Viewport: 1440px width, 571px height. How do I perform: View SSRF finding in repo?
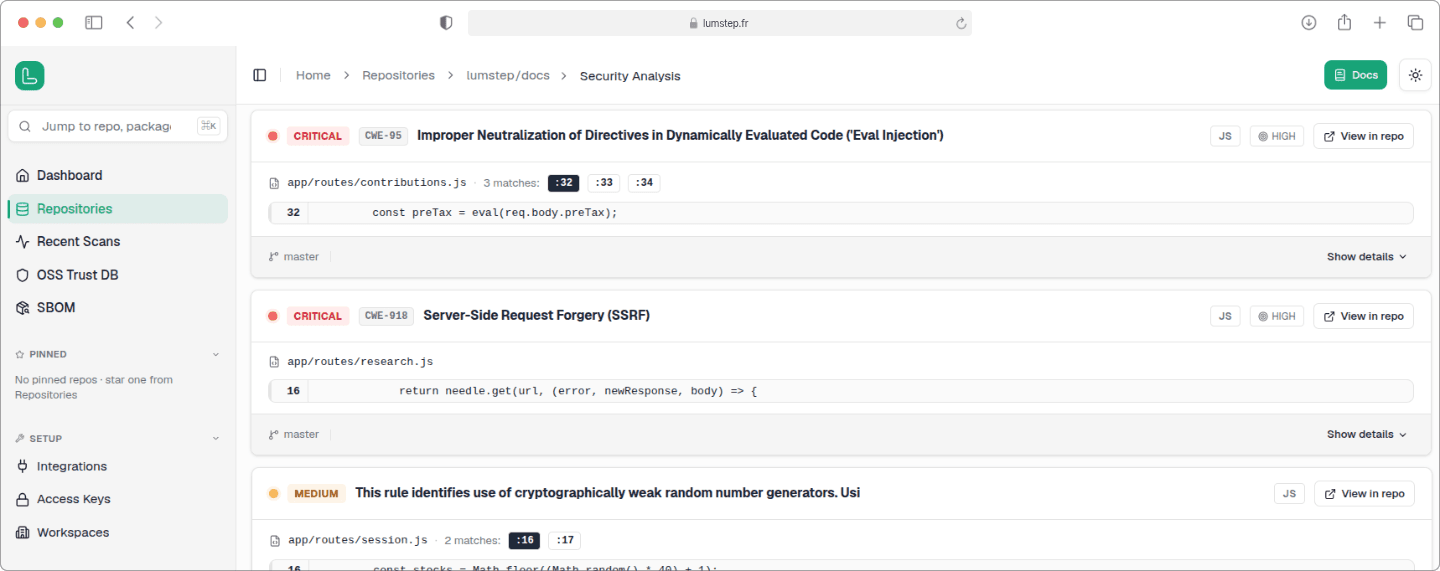pyautogui.click(x=1363, y=316)
